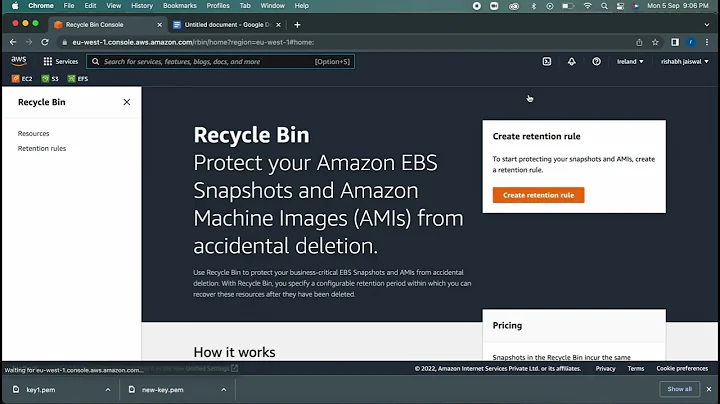Show all downloads
Viewport: 720px width, 404px height.
point(680,389)
